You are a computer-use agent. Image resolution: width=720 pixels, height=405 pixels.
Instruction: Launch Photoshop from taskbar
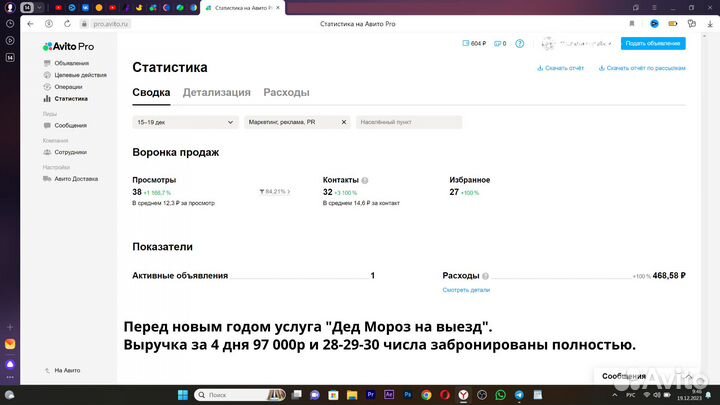click(x=408, y=395)
